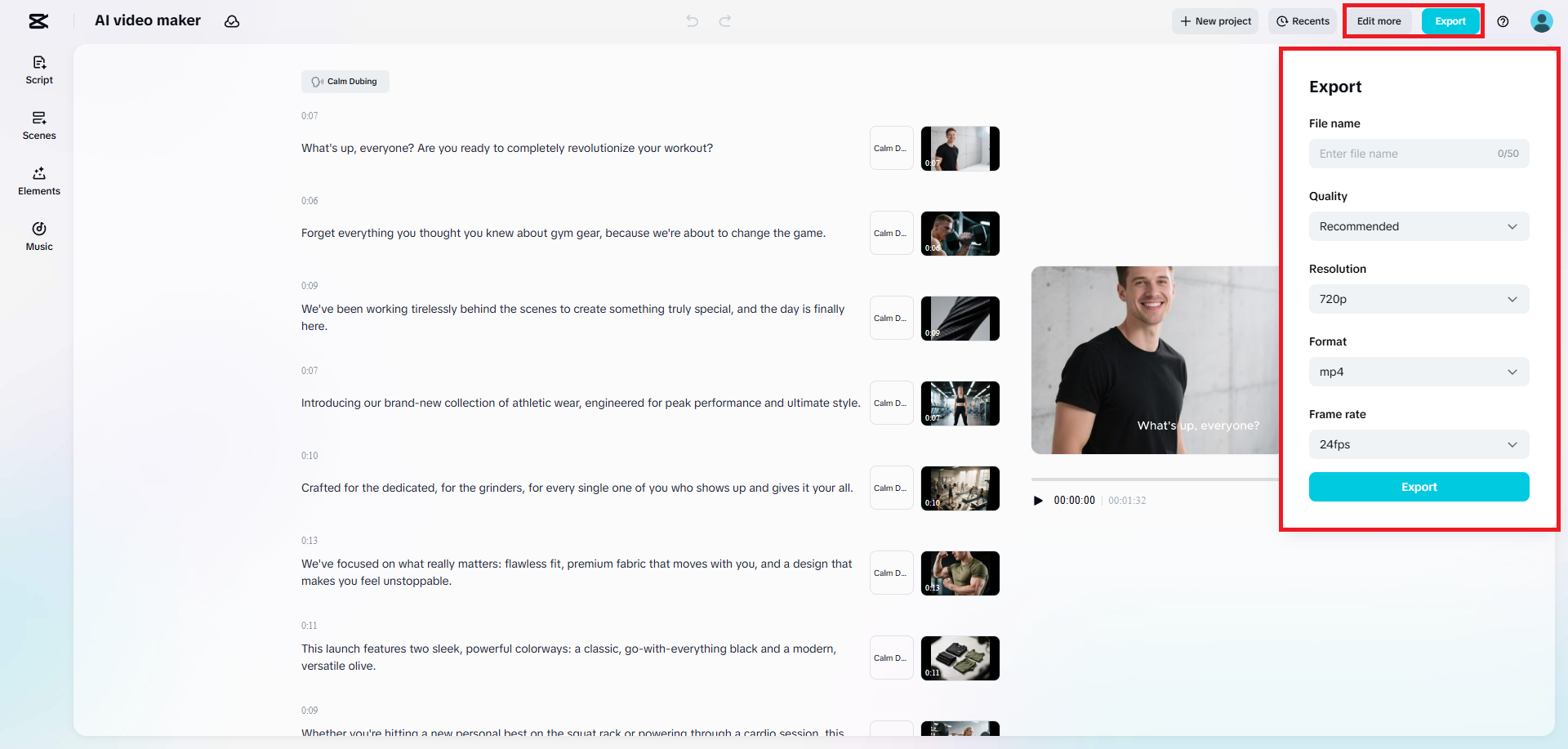Open voice chip for 'working tirelessly' scene
This screenshot has width=1568, height=749.
tap(891, 319)
